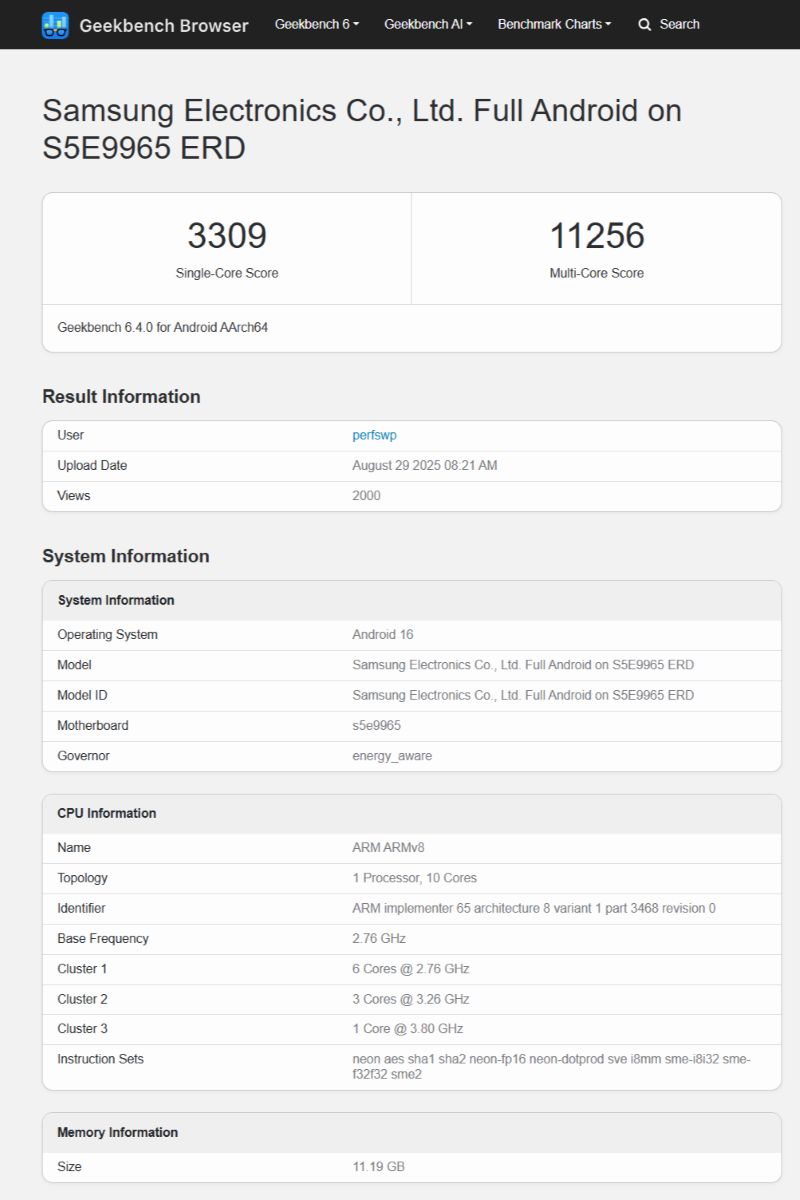Click Cluster 2 value 3 Cores @ 3.26 GHz
800x1200 pixels.
(x=411, y=999)
